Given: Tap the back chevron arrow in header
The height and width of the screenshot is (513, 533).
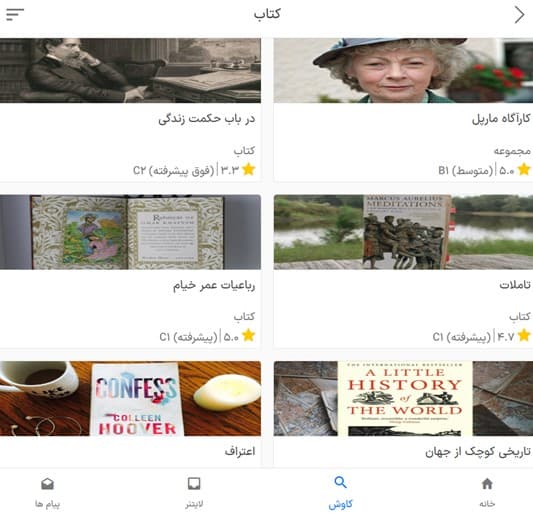Looking at the screenshot, I should pyautogui.click(x=519, y=15).
